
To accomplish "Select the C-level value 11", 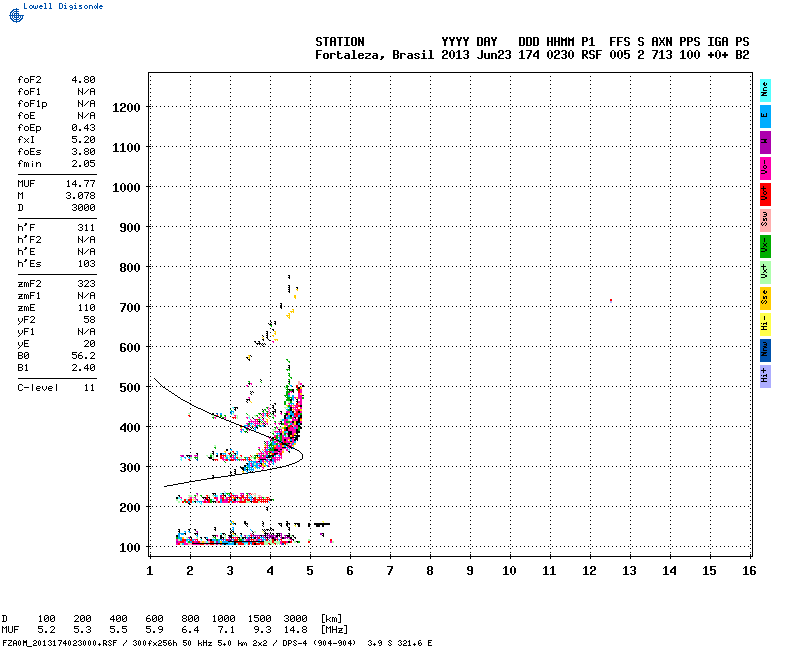I will 89,388.
